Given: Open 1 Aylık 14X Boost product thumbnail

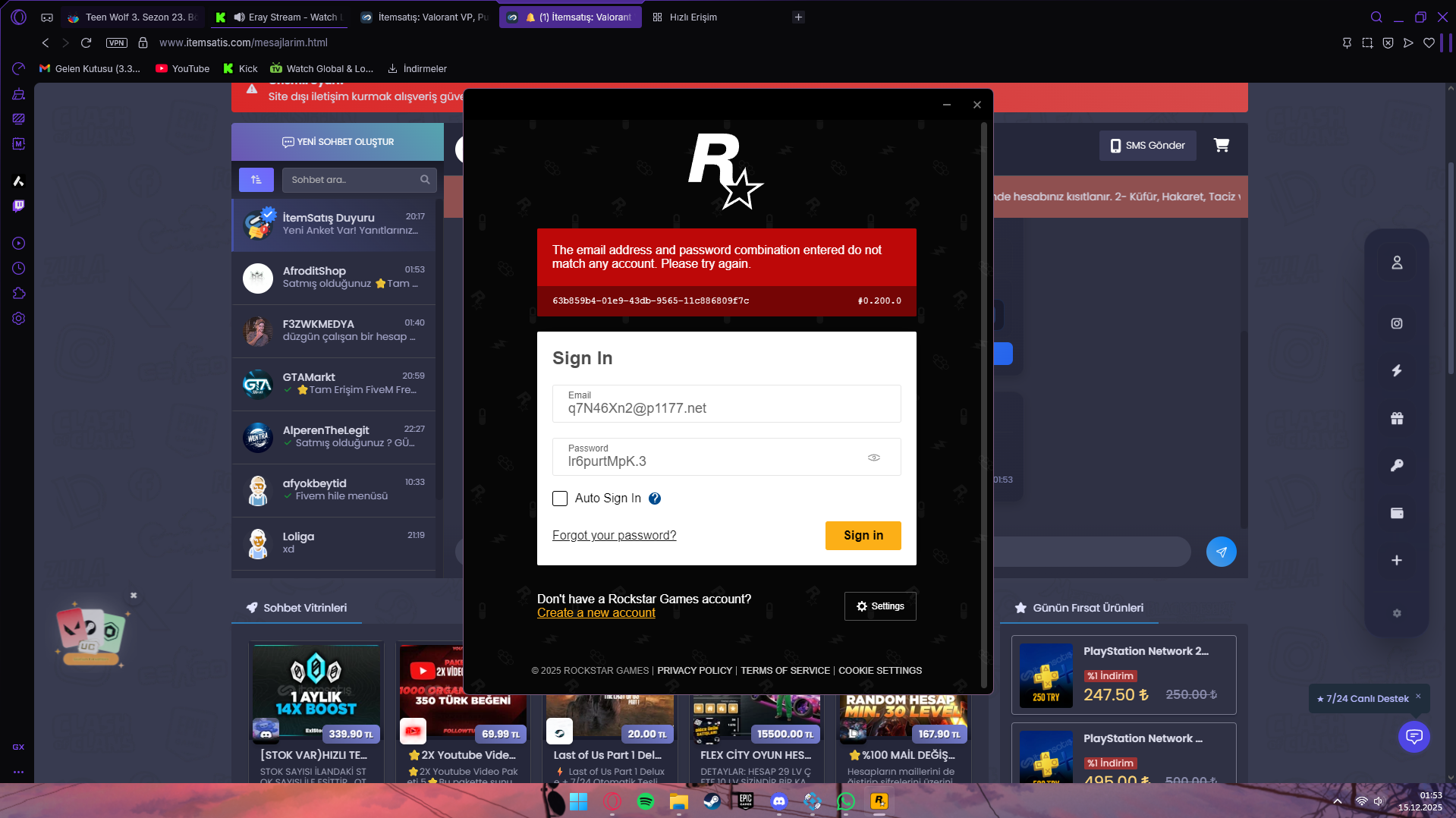Looking at the screenshot, I should 316,694.
